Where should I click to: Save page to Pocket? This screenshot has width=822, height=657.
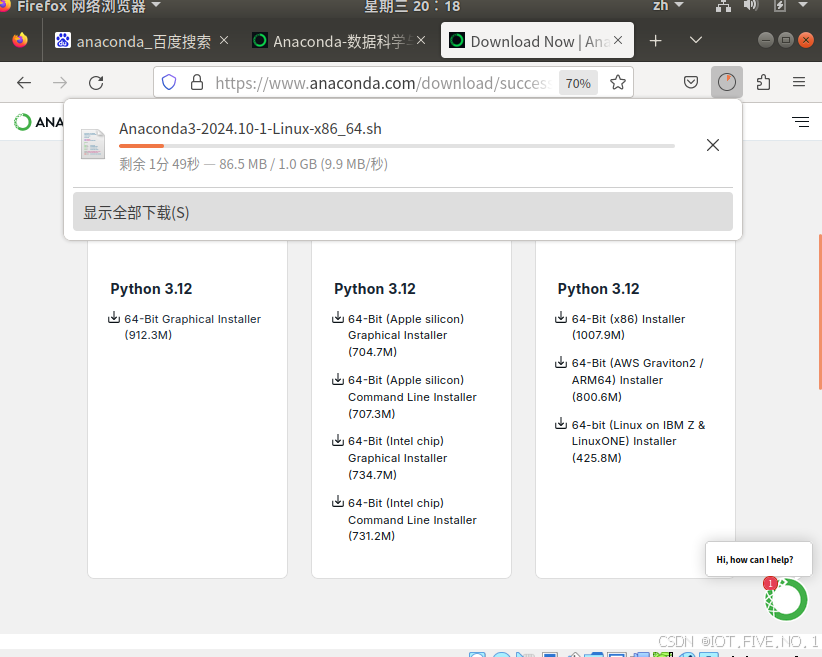point(691,82)
